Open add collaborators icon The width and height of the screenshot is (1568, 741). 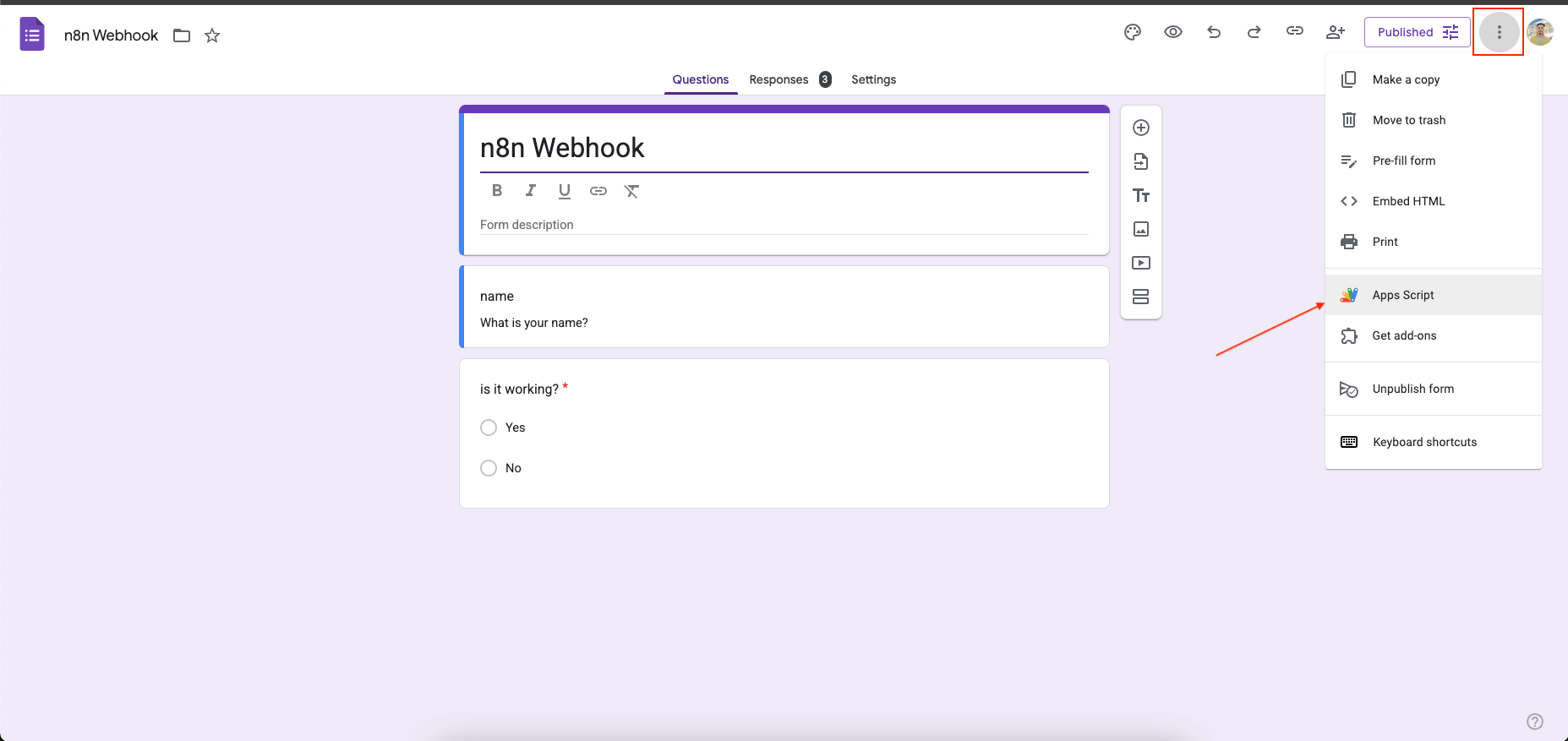[x=1336, y=32]
